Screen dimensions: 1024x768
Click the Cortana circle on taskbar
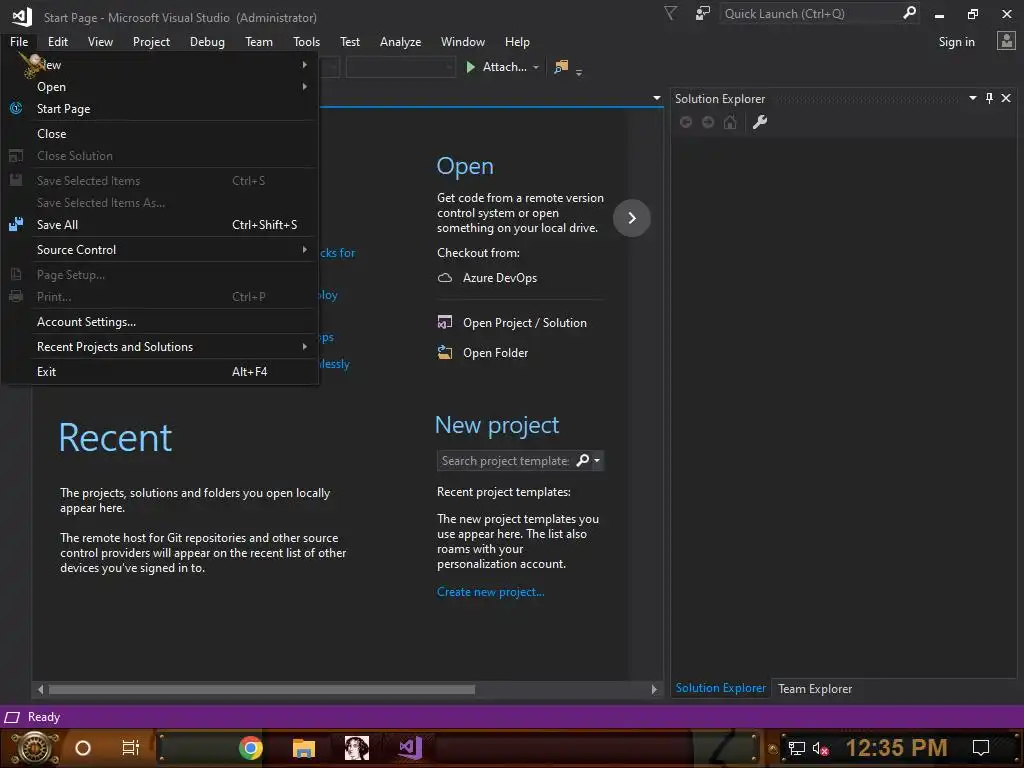click(x=83, y=748)
